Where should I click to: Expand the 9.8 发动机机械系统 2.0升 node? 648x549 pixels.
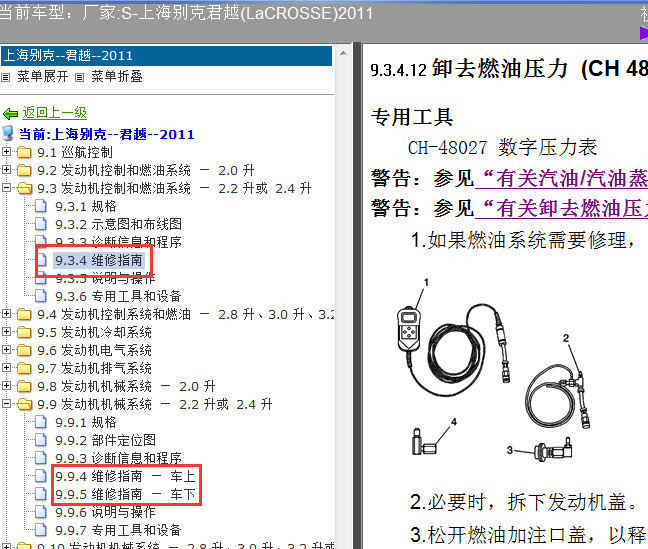tap(6, 386)
